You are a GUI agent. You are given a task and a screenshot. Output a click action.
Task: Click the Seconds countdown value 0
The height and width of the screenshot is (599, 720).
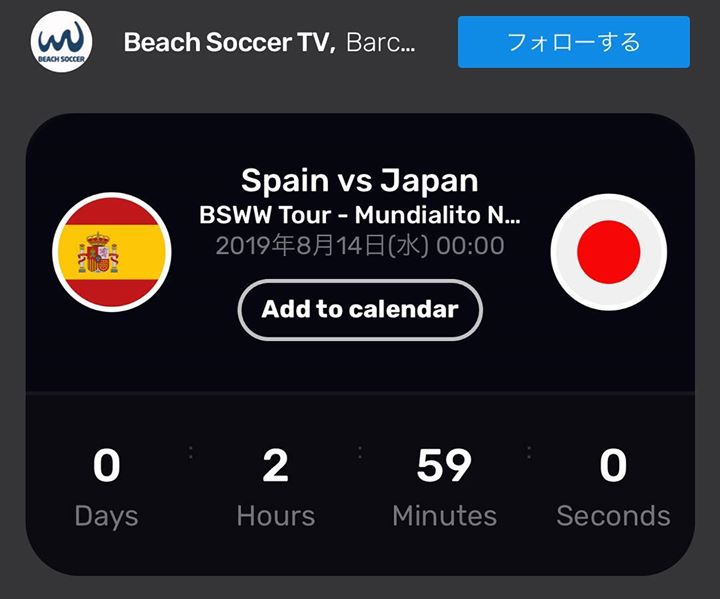[613, 466]
